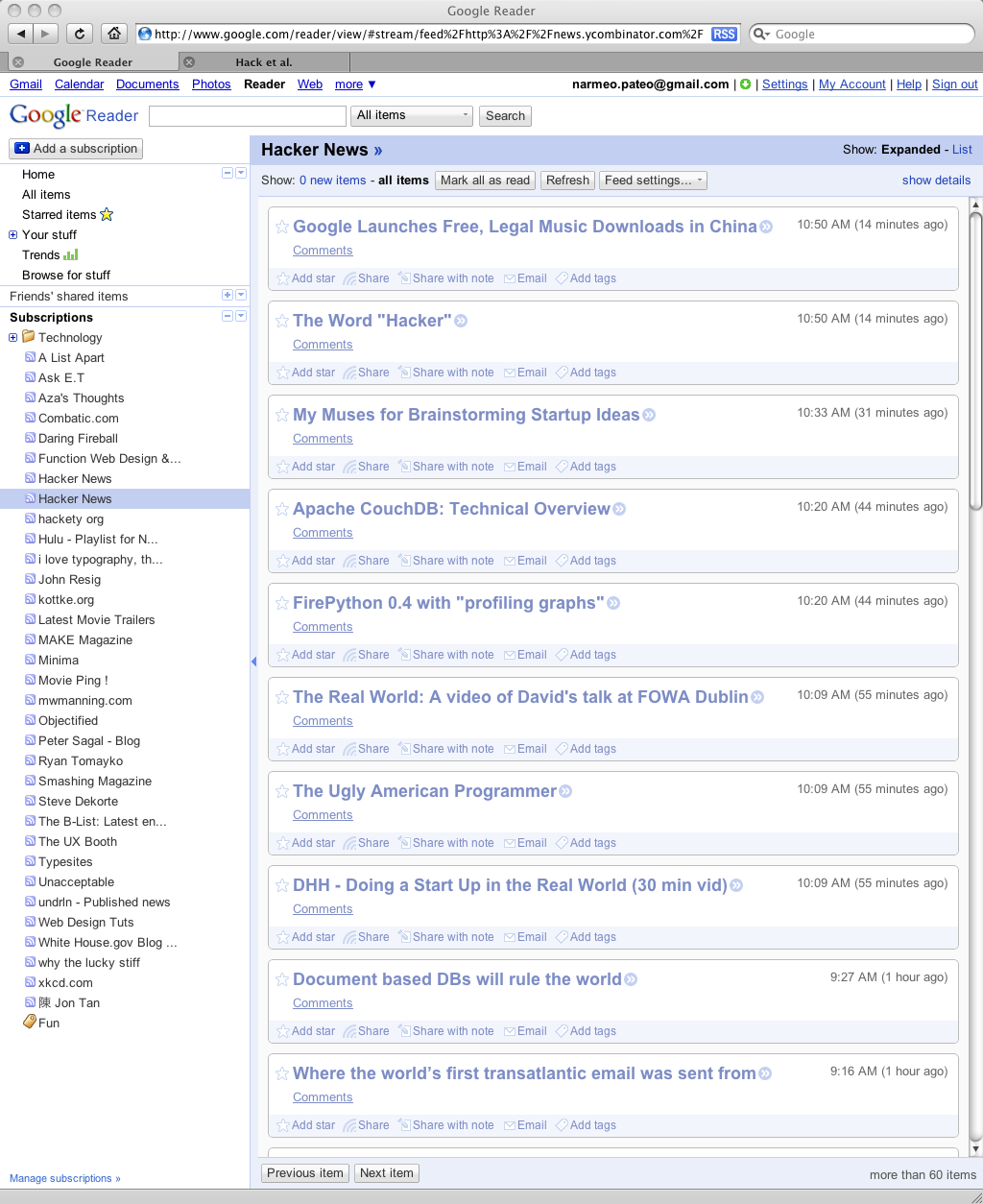Click Add tags icon on Document based DBs
Screen dimensions: 983x1204
pos(562,1031)
